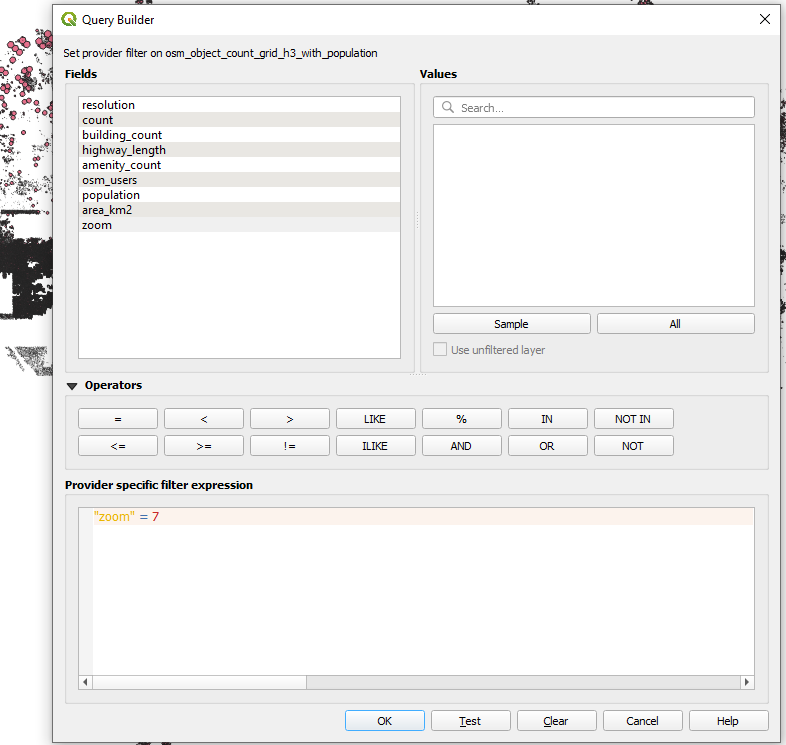The image size is (786, 745).
Task: Click into the Values search box
Action: pyautogui.click(x=594, y=107)
